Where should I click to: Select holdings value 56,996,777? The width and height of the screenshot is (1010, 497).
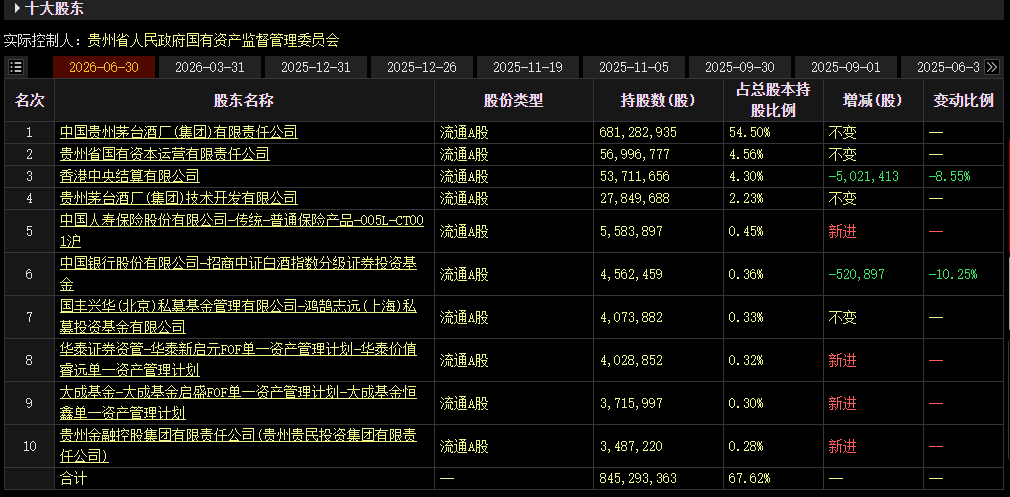(634, 155)
